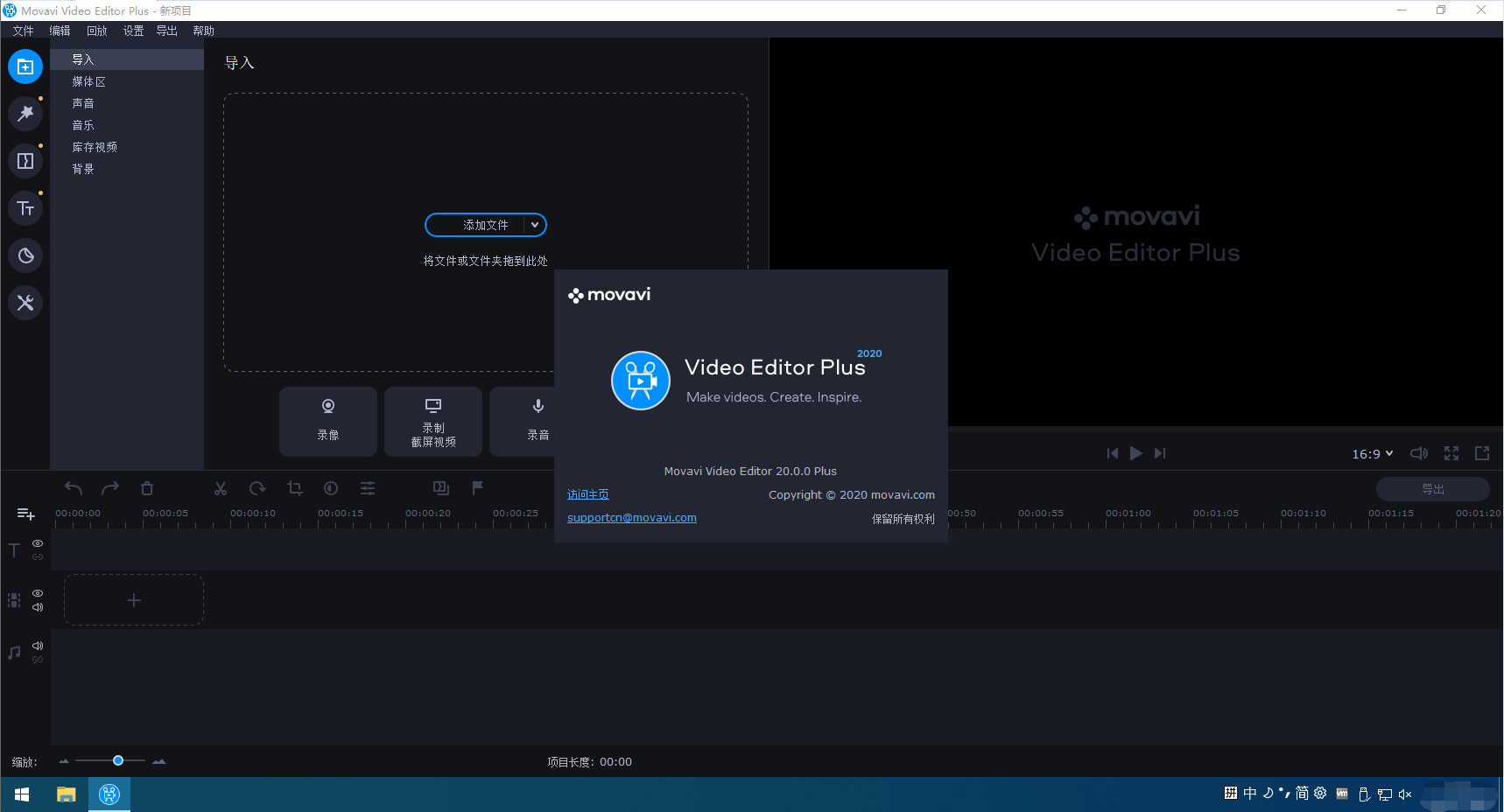
Task: Adjust the timeline zoom slider handle
Action: tap(118, 760)
